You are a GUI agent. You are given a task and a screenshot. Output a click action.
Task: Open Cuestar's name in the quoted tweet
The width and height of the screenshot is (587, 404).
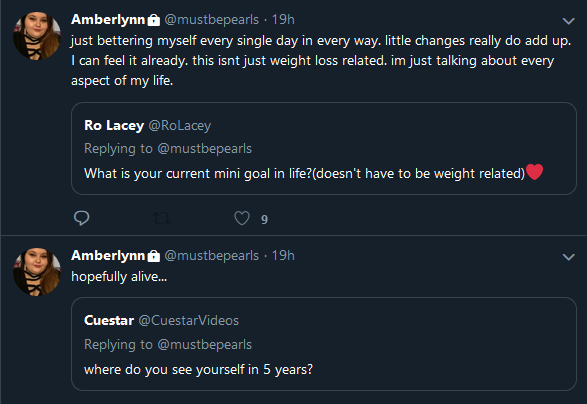click(x=109, y=321)
